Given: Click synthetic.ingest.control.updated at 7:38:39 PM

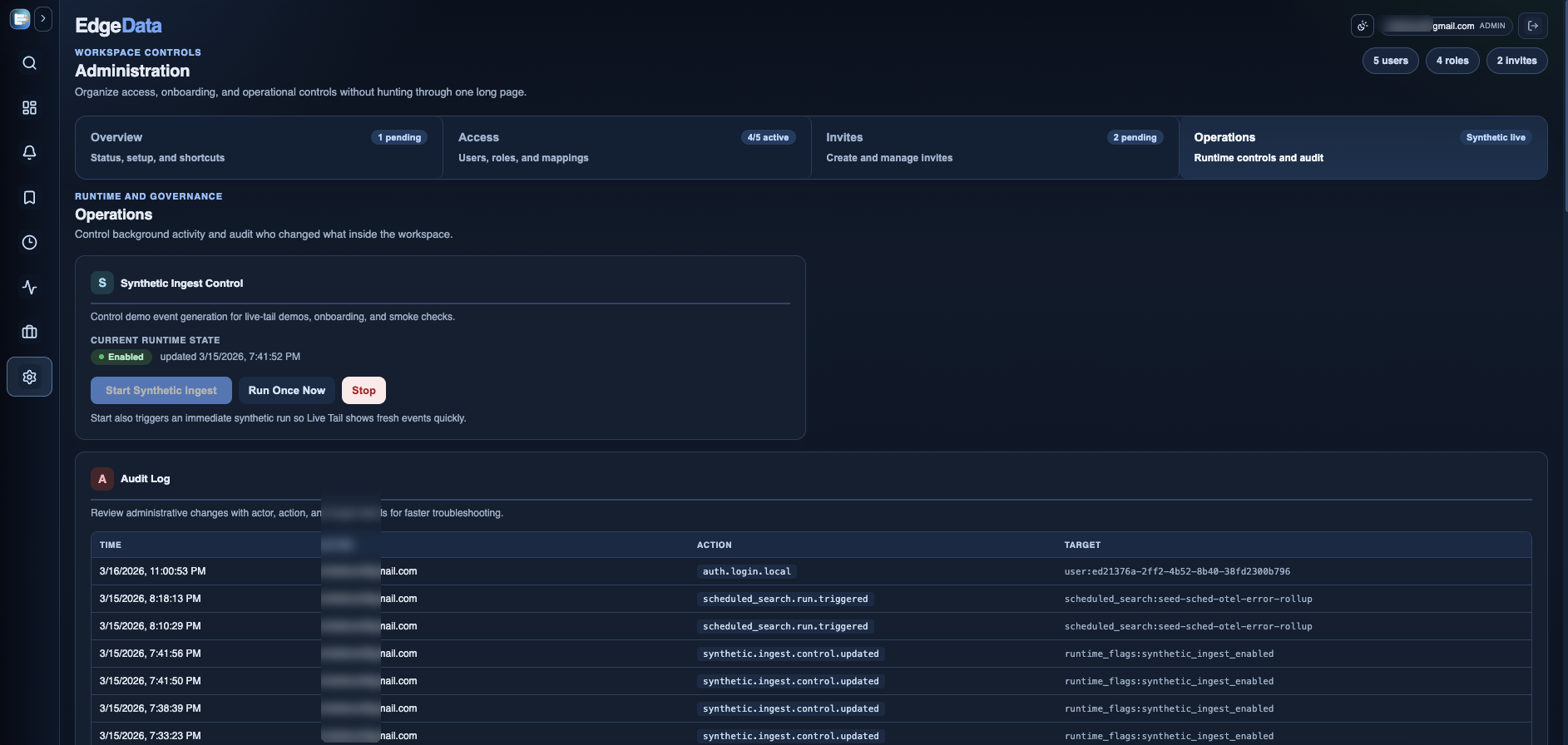Looking at the screenshot, I should pos(791,708).
